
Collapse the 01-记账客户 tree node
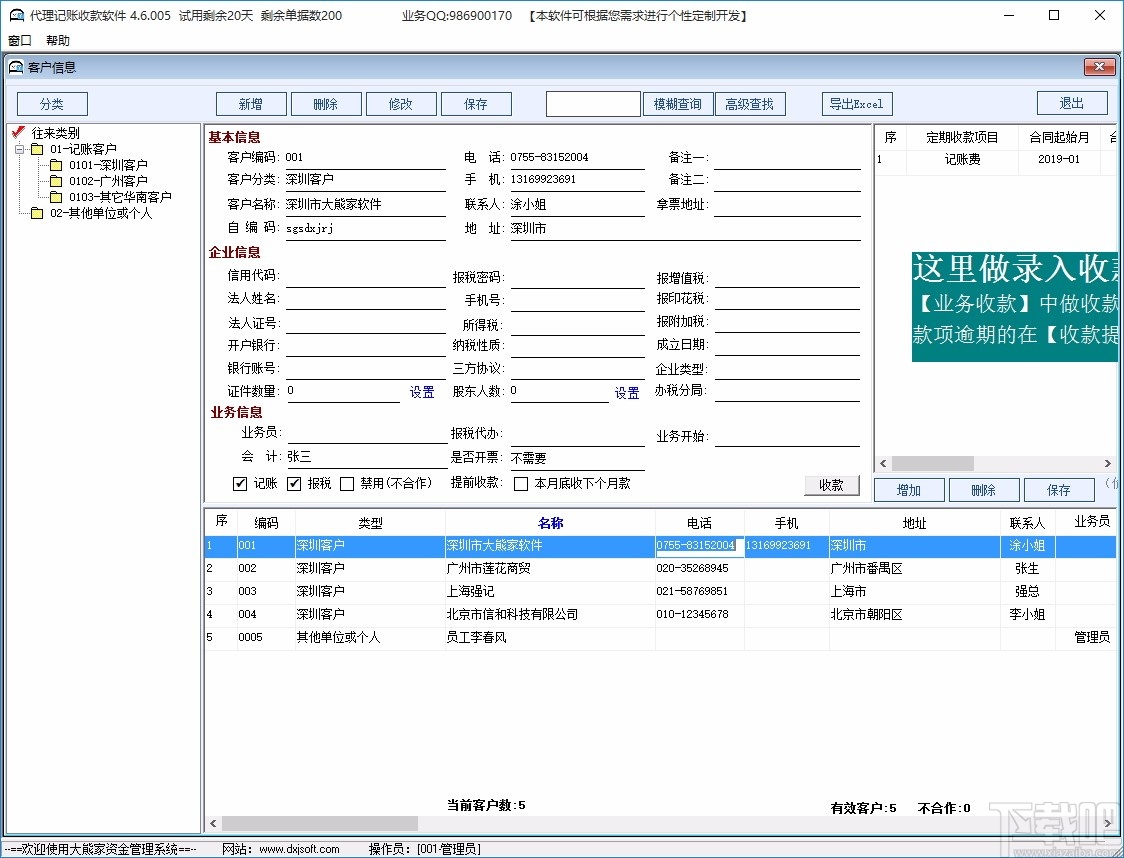(x=20, y=148)
